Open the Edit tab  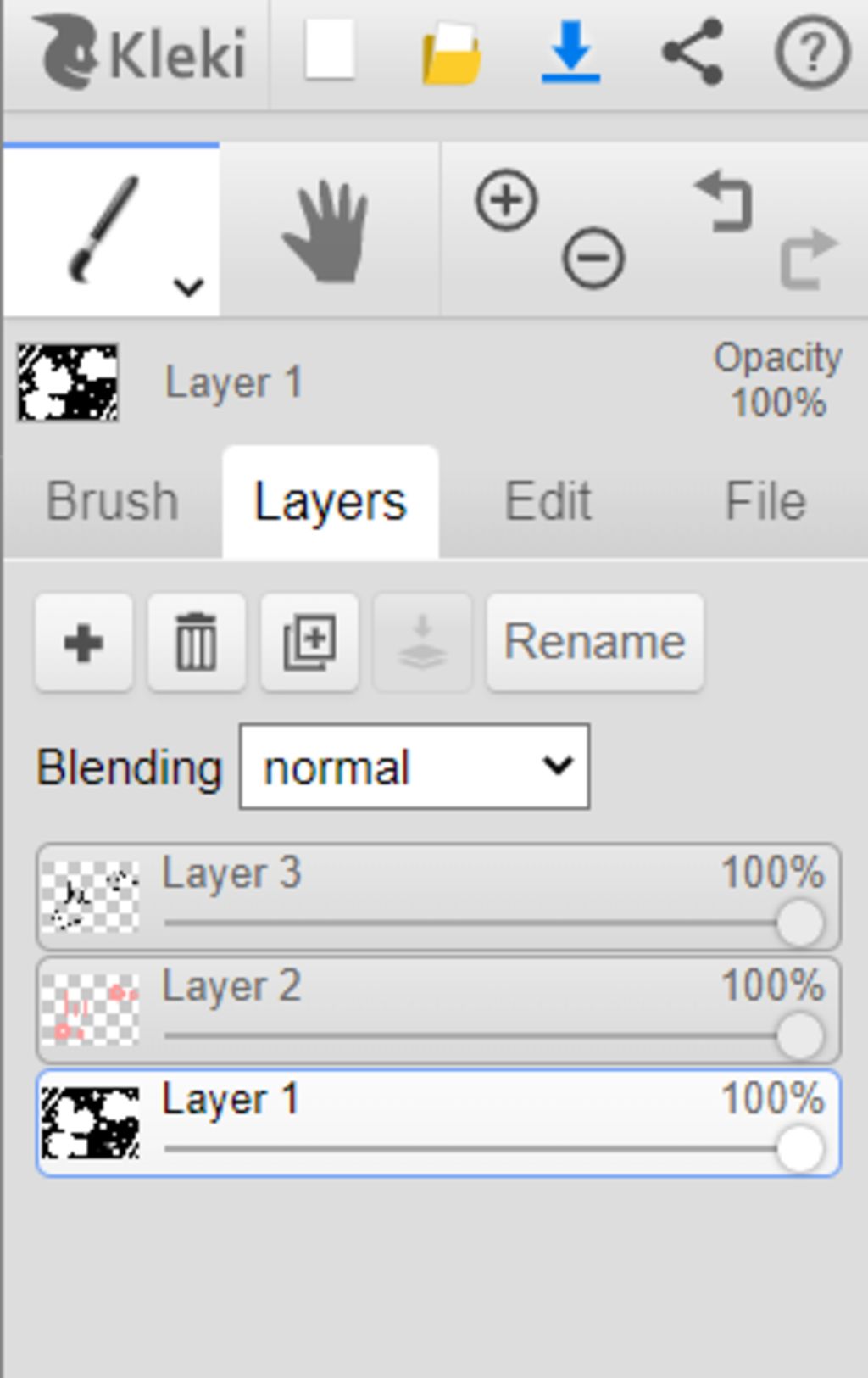[548, 502]
